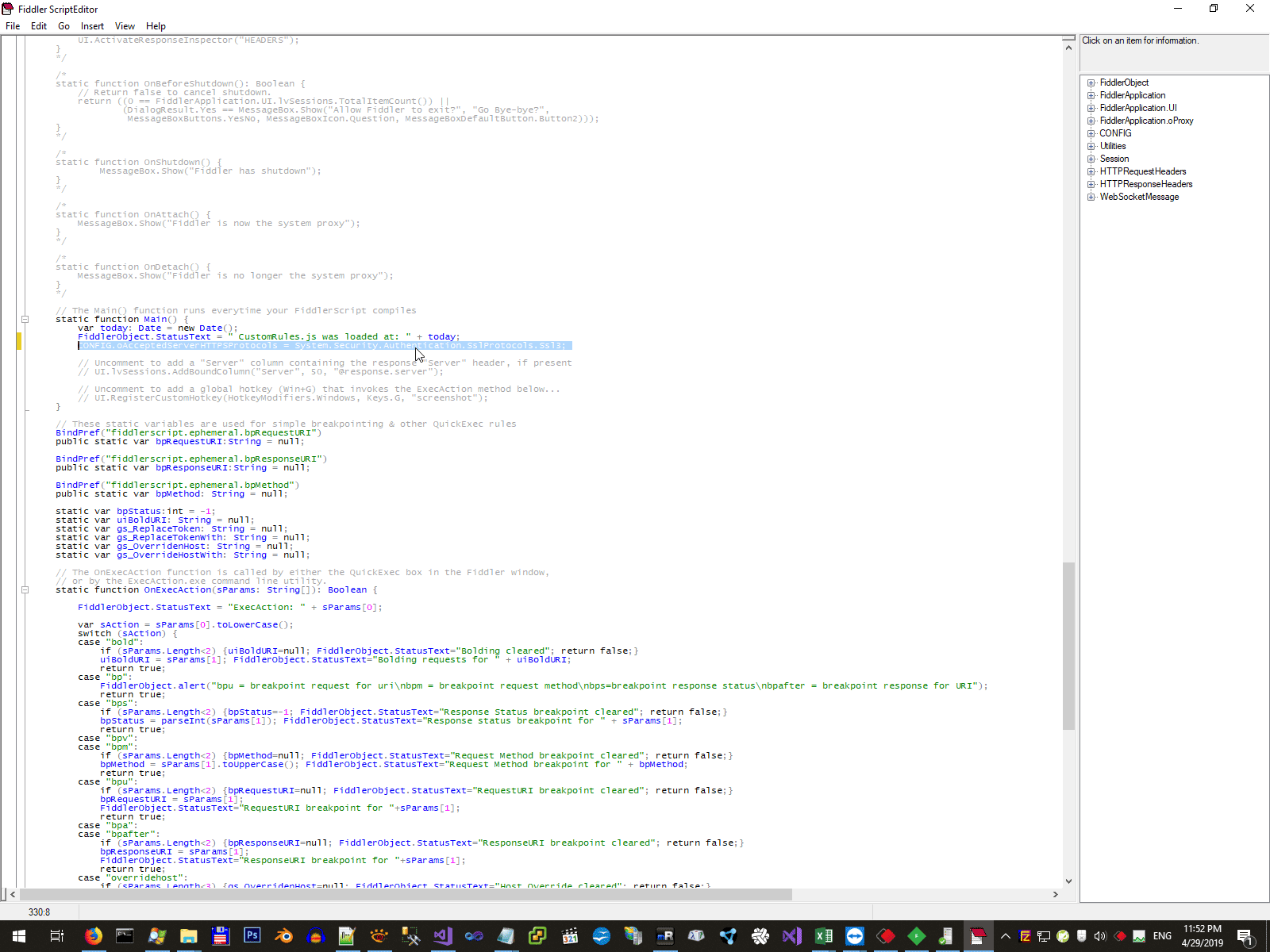Select HTTPRequestHeaders in the class tree

click(1143, 171)
